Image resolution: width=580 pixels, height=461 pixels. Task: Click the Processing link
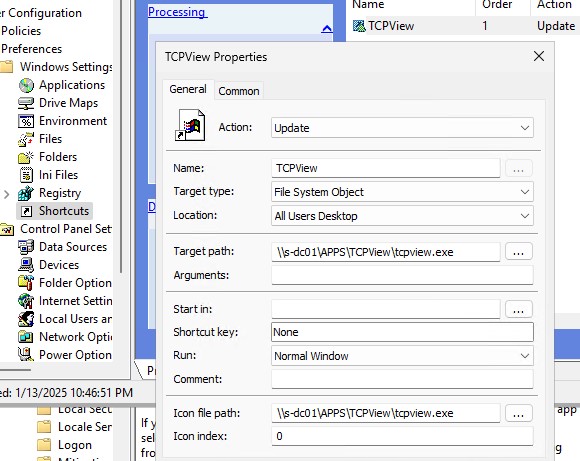tap(177, 12)
